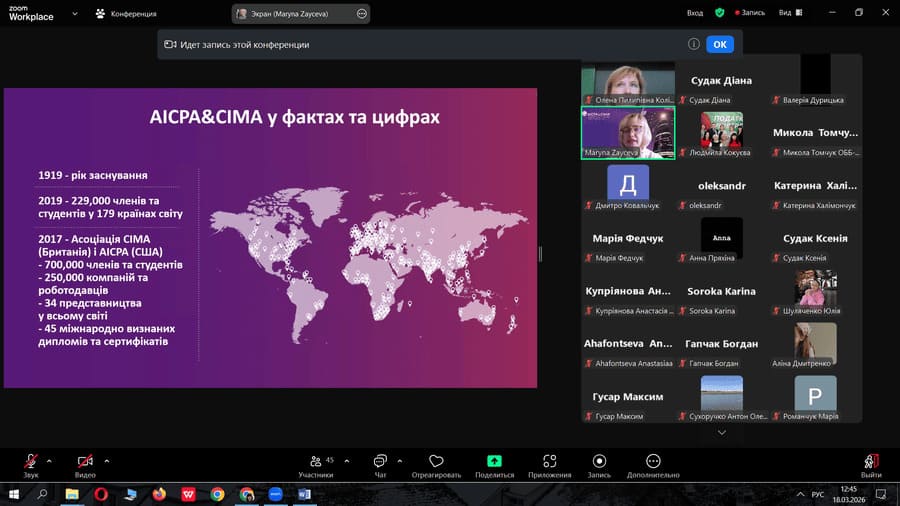Click the Отреагировать reactions heart icon

point(436,461)
